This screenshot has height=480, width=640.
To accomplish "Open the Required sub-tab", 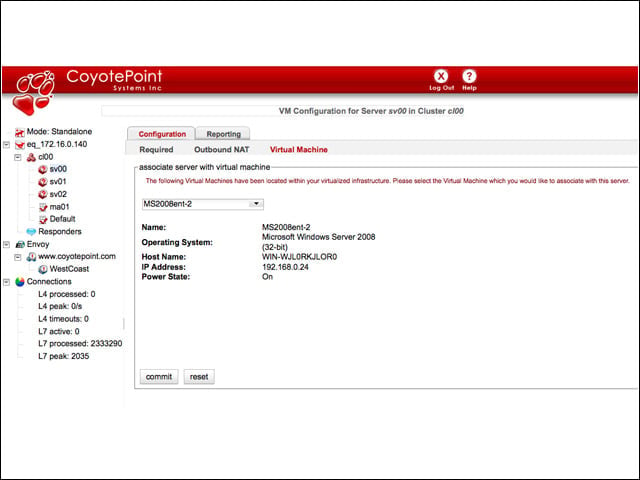I will (x=156, y=150).
